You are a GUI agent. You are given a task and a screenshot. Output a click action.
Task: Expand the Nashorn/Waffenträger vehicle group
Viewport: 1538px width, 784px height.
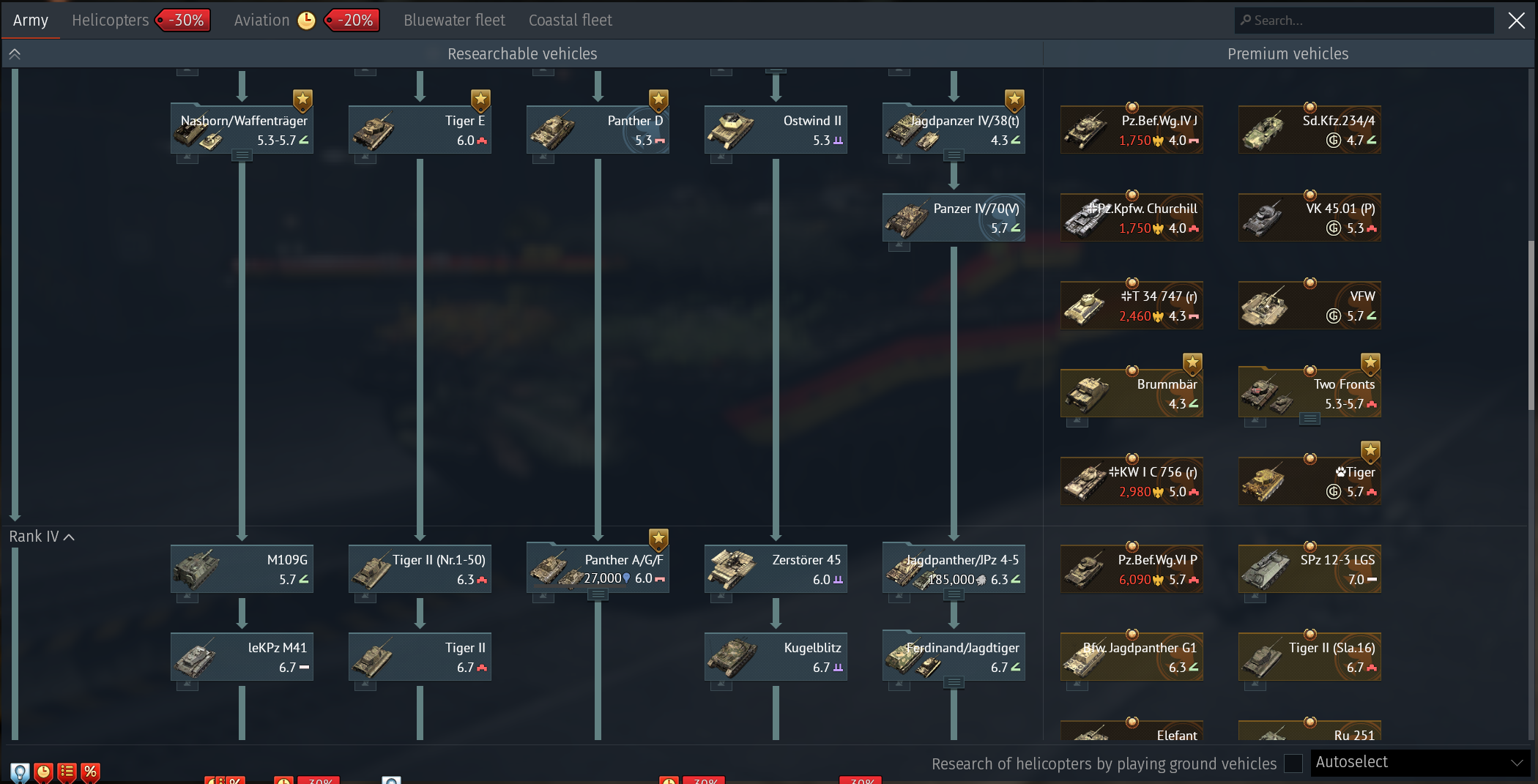click(242, 155)
